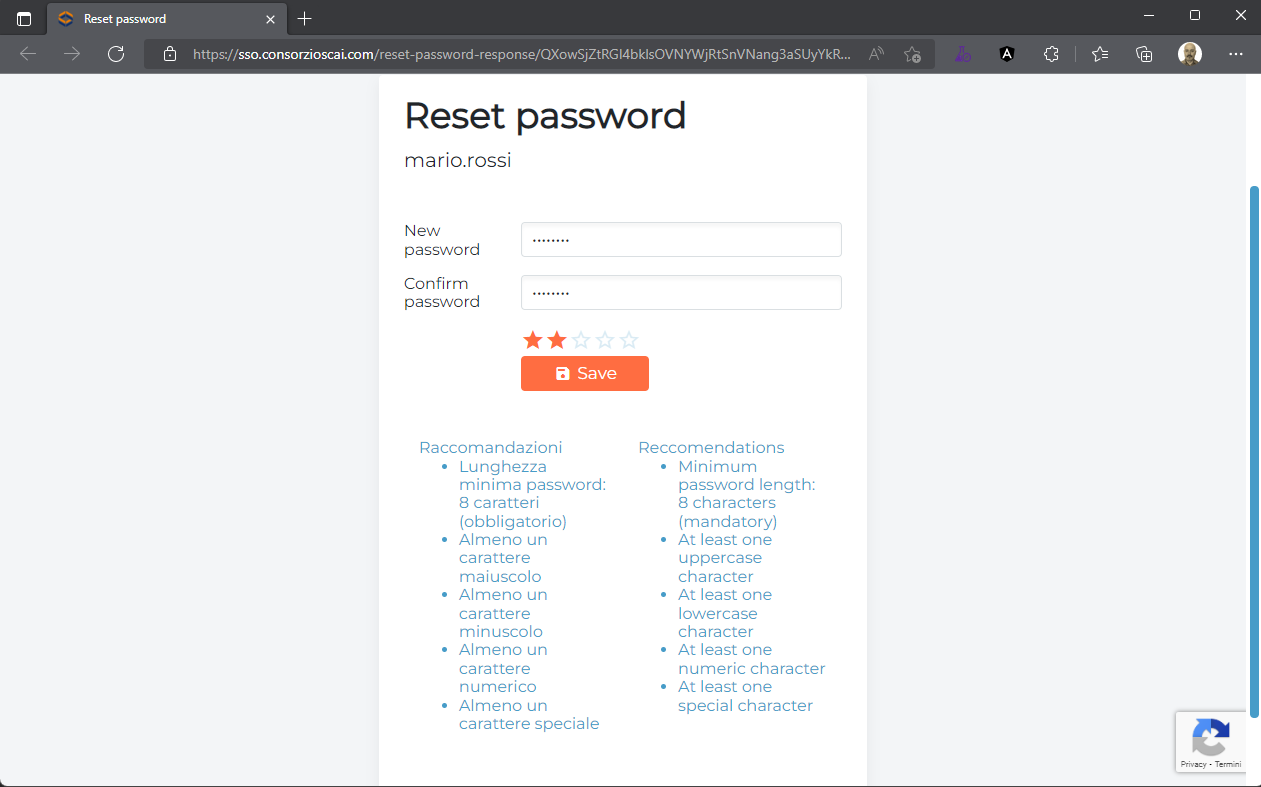Open the Favorites hub

(1099, 54)
